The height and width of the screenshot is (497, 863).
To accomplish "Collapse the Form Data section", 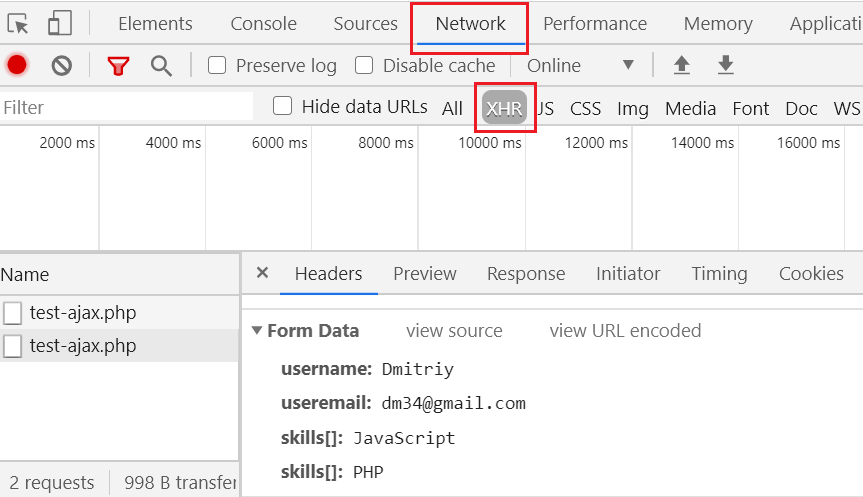I will (x=258, y=331).
